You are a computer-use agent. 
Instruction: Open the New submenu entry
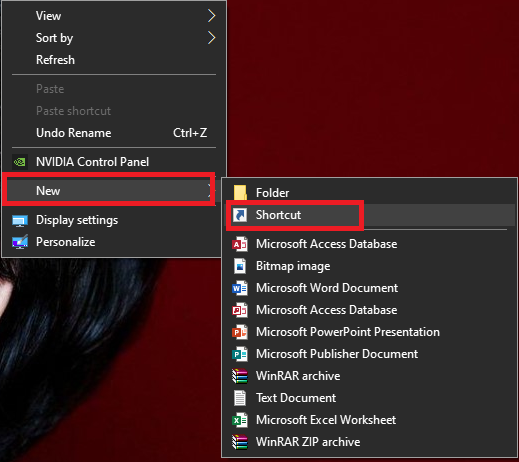tap(111, 191)
